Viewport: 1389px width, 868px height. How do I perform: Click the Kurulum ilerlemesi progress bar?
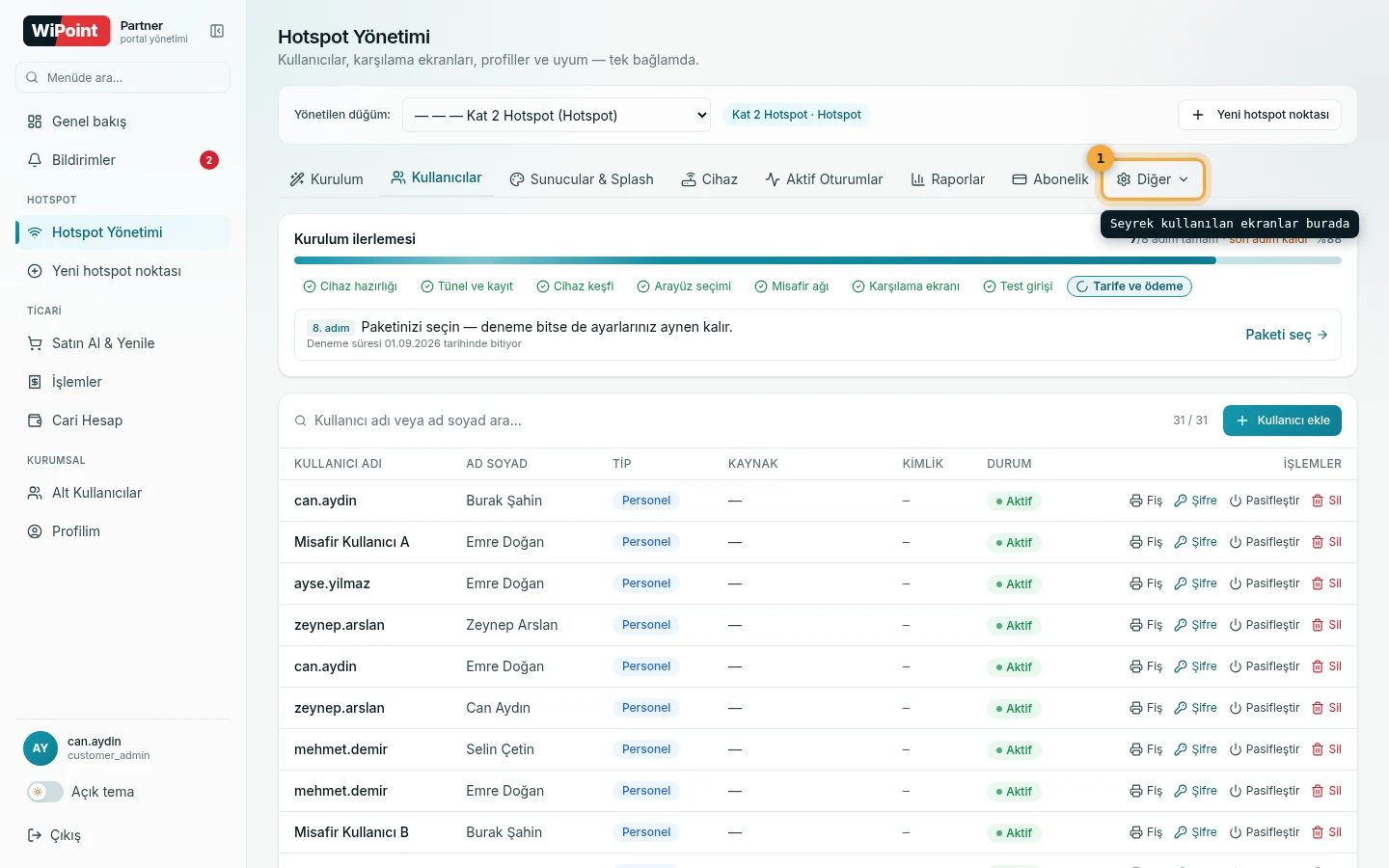(818, 260)
